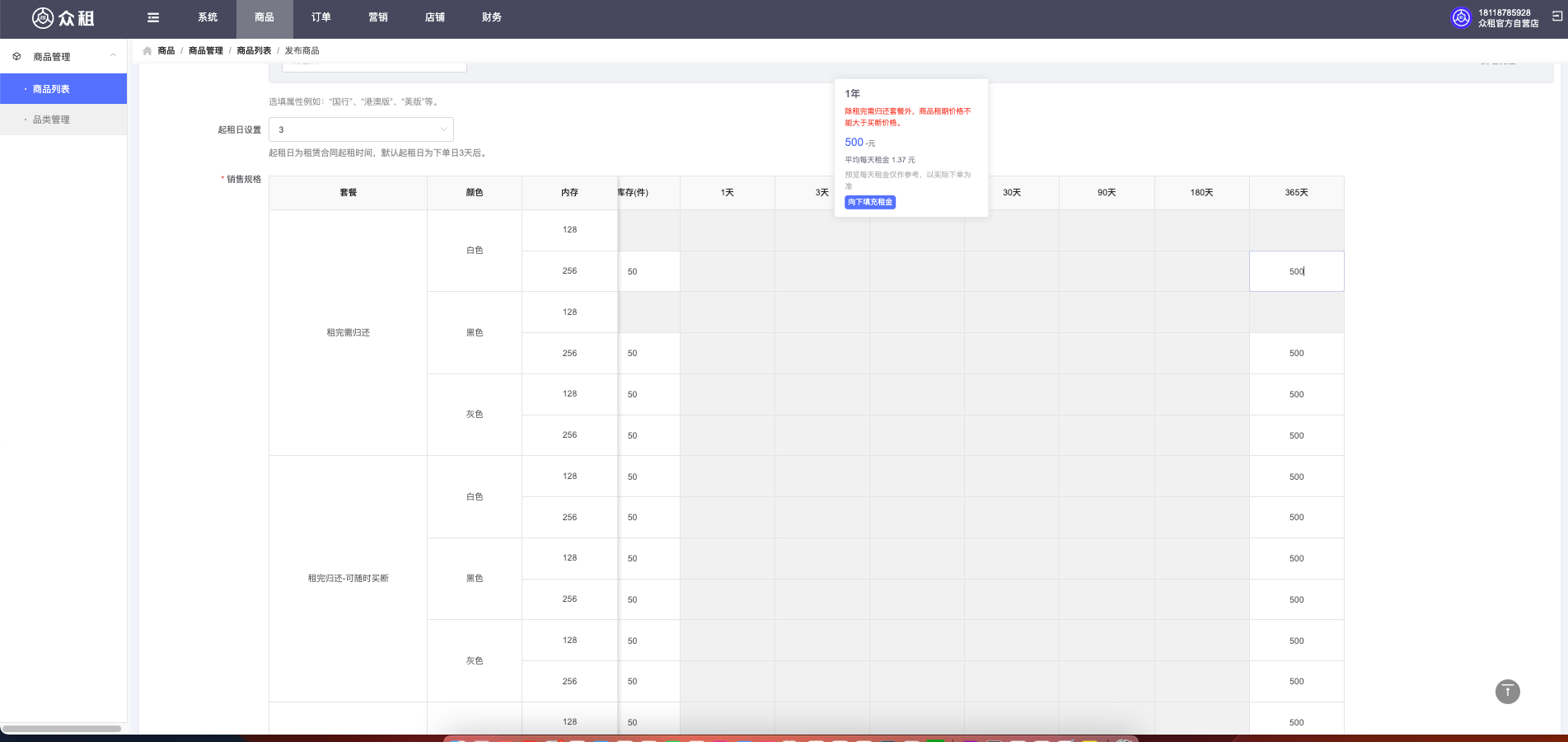Click 365天 price for 可随时买断 黑色 128
Image resolution: width=1568 pixels, height=742 pixels.
[1296, 558]
